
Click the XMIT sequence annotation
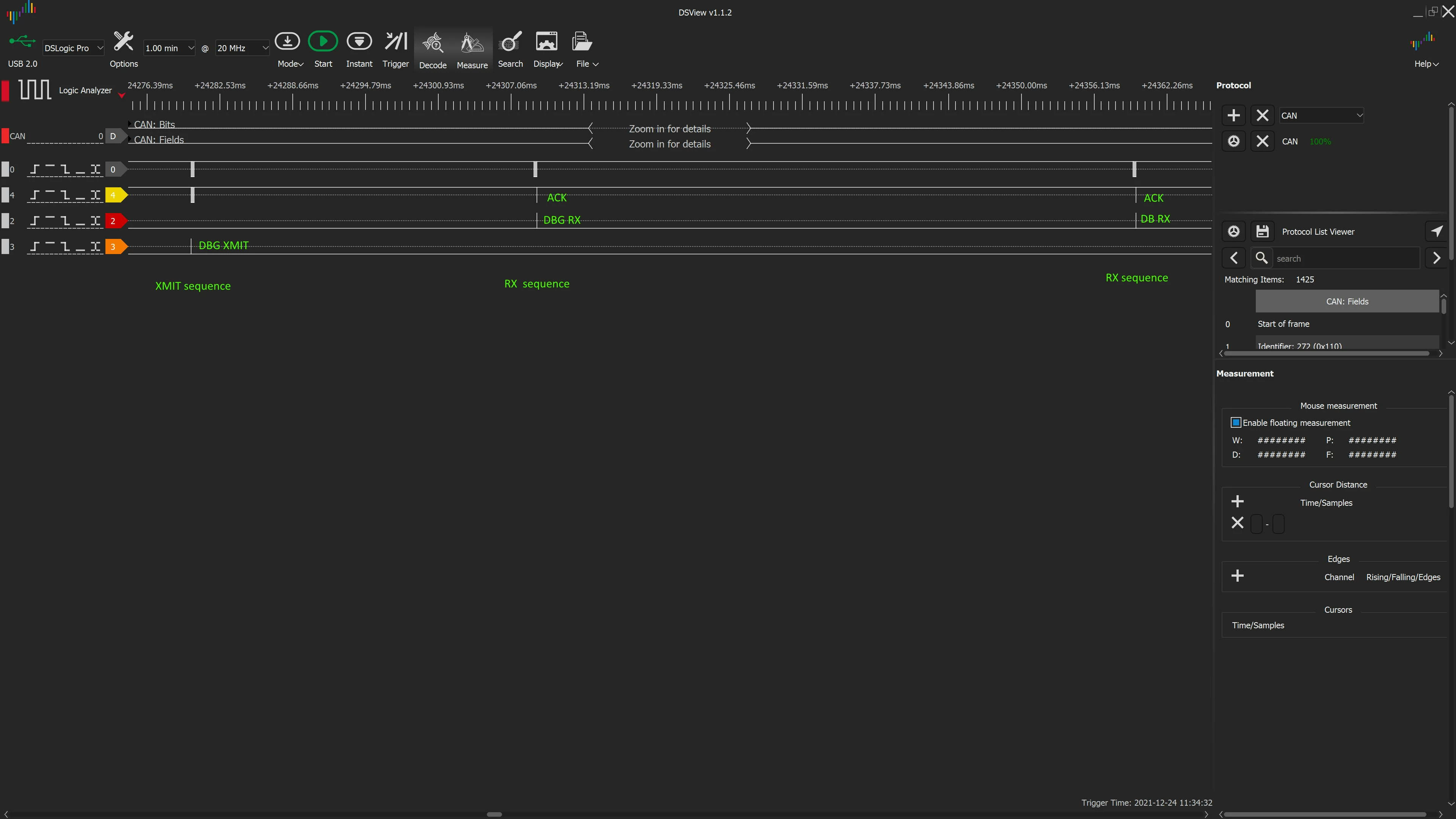coord(193,286)
